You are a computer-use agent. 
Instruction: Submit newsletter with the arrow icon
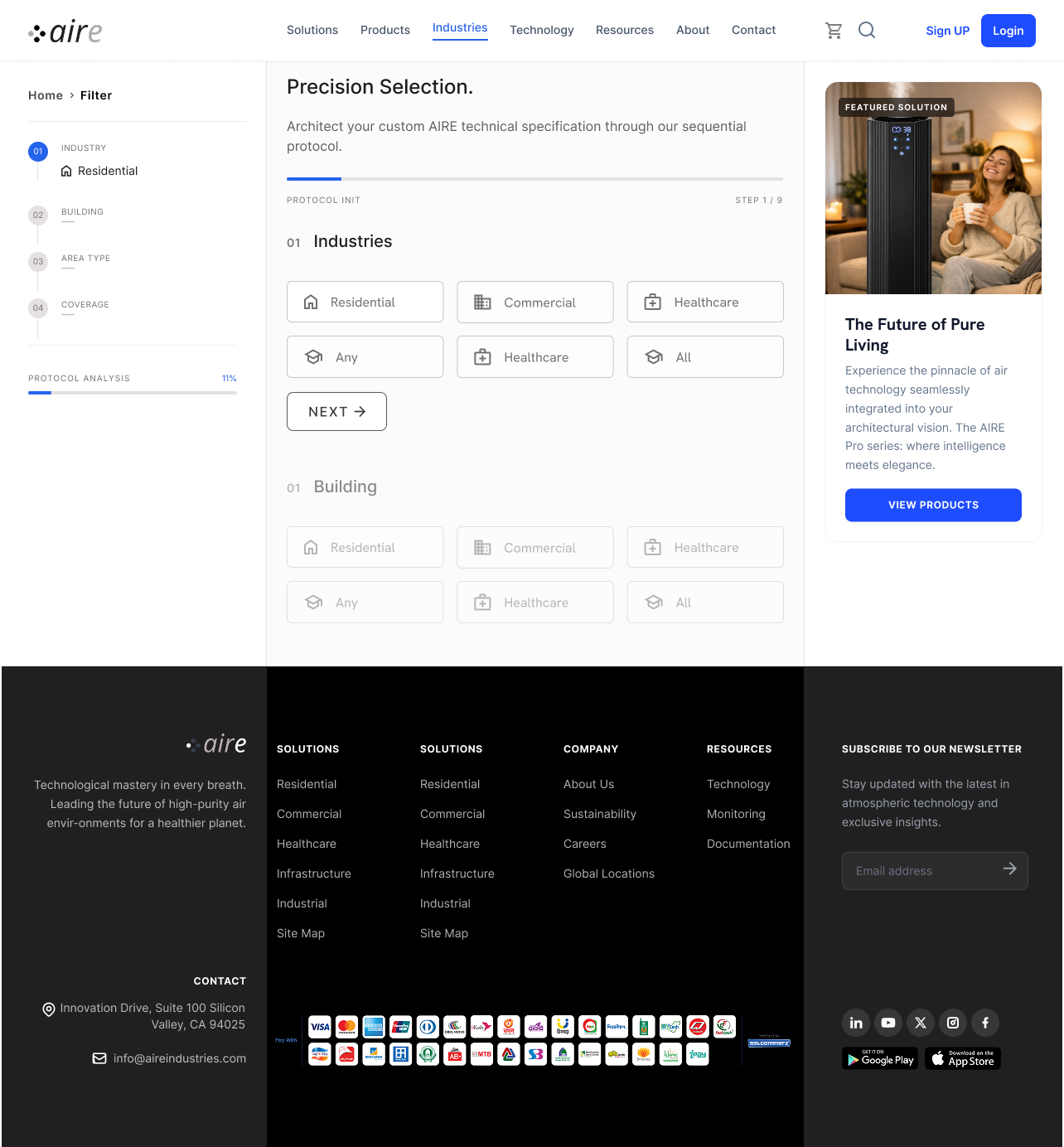click(1009, 869)
